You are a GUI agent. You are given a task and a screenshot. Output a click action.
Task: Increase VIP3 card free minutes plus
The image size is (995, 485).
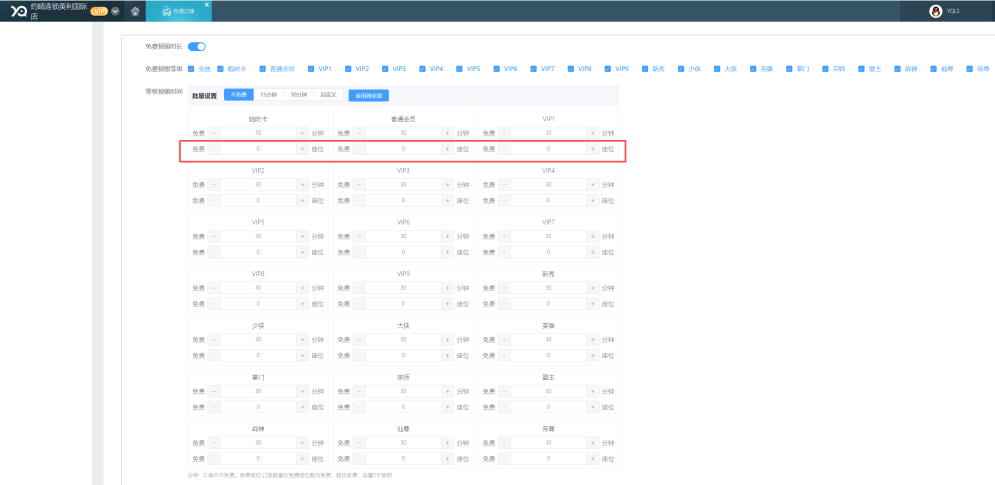click(x=448, y=185)
